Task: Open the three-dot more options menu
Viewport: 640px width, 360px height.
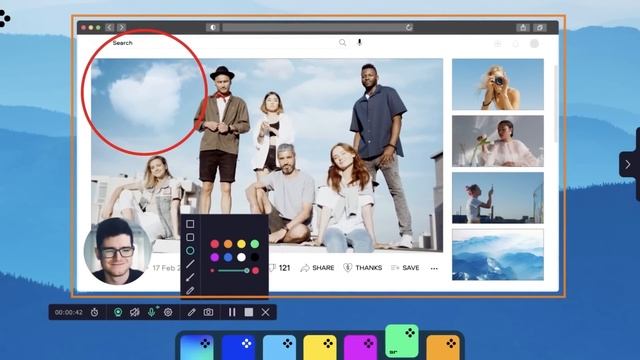Action: pos(434,268)
